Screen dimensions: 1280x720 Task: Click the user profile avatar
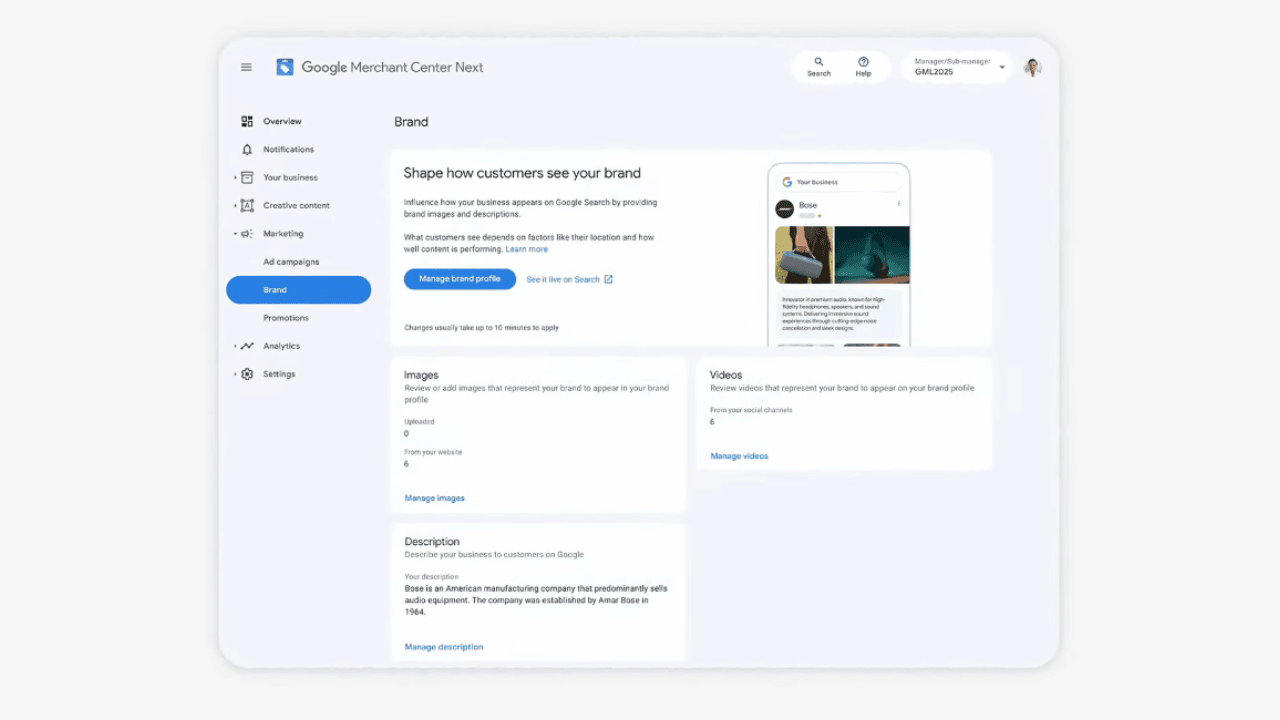(x=1033, y=67)
